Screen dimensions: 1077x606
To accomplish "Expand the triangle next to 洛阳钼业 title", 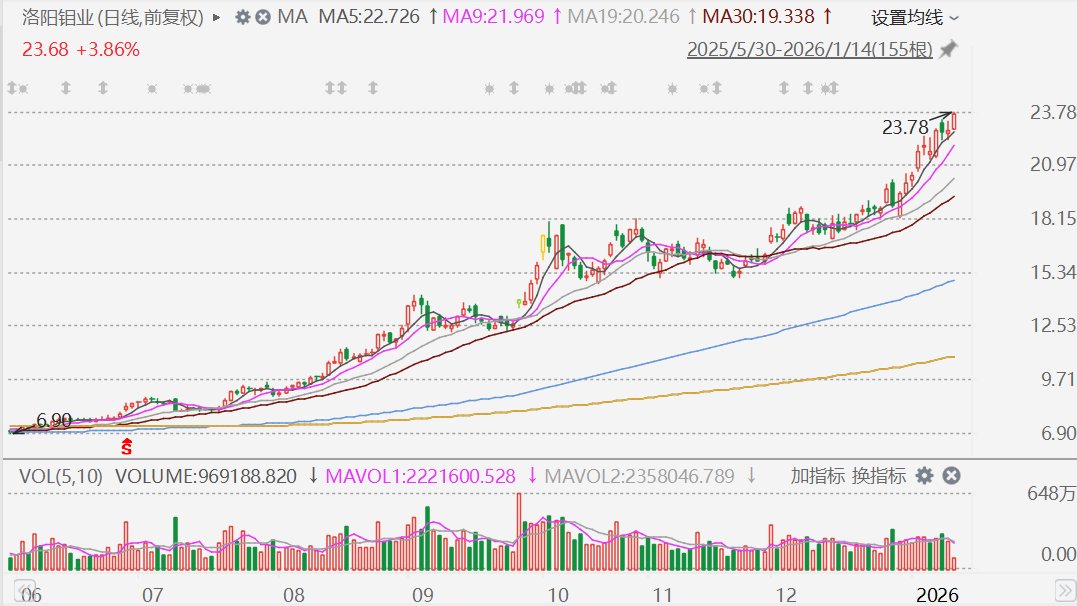I will 218,17.
